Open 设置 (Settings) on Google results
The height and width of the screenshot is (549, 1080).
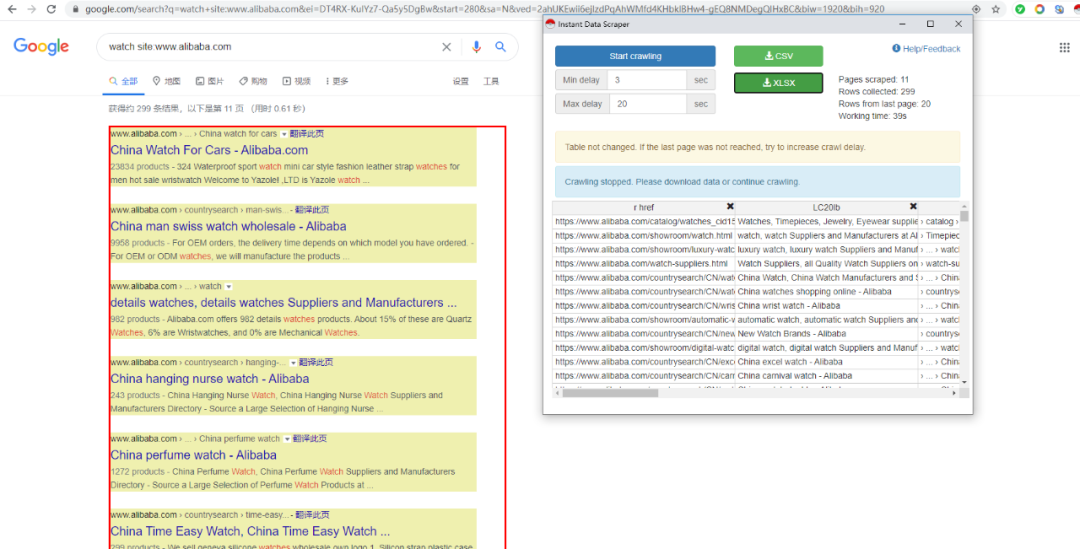461,81
